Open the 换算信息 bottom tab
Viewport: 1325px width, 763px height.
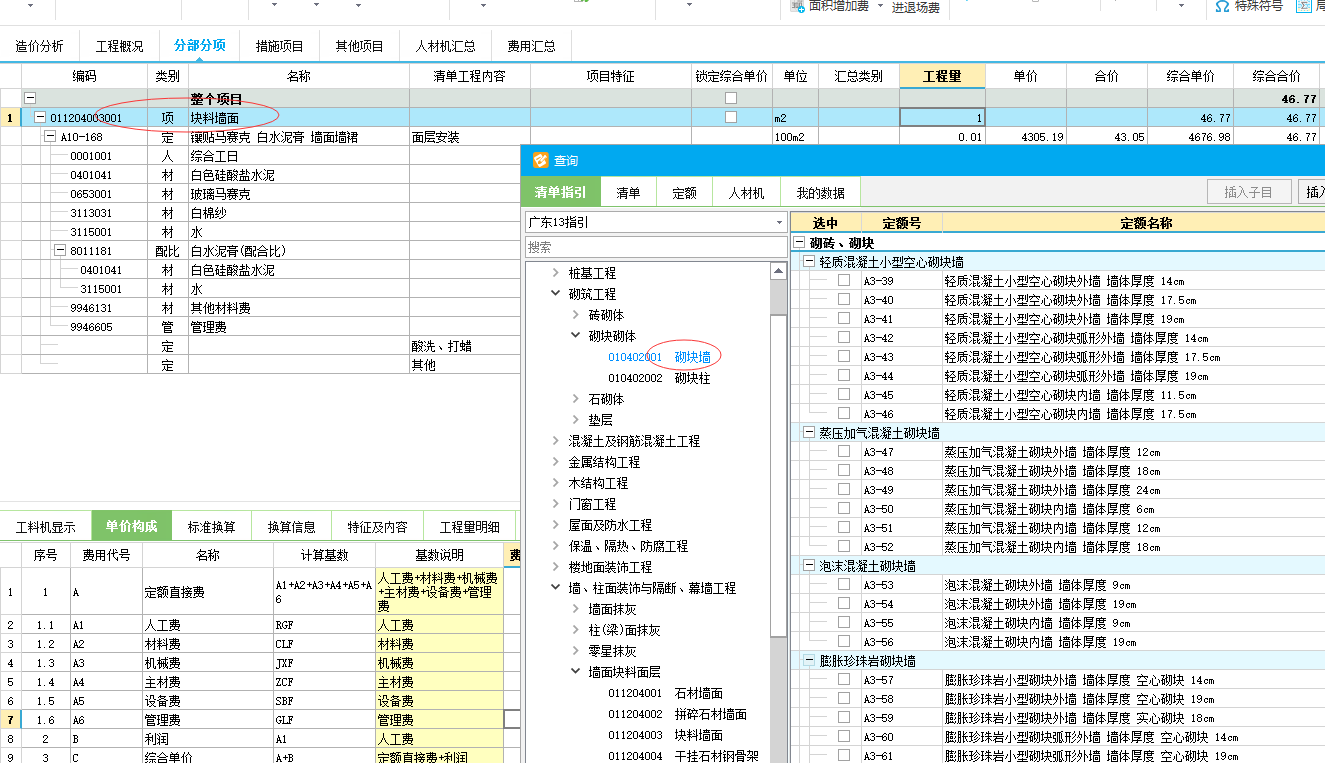pos(292,527)
